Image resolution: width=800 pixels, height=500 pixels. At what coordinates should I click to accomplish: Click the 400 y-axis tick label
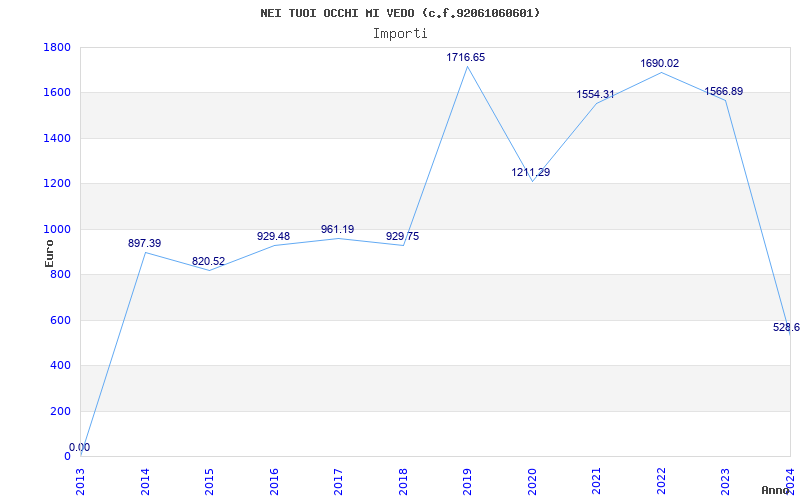coord(60,366)
